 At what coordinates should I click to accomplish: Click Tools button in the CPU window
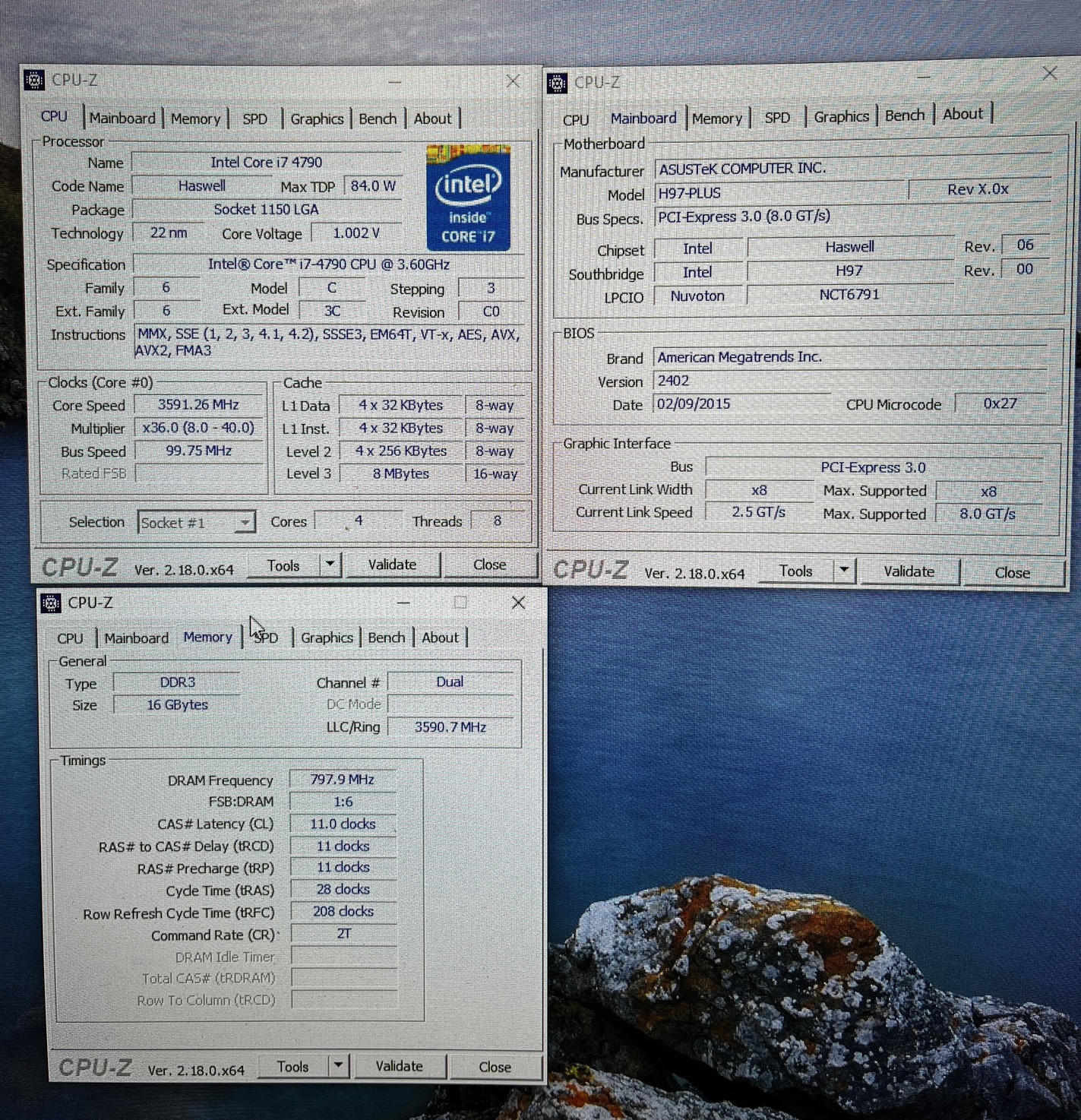[x=283, y=565]
